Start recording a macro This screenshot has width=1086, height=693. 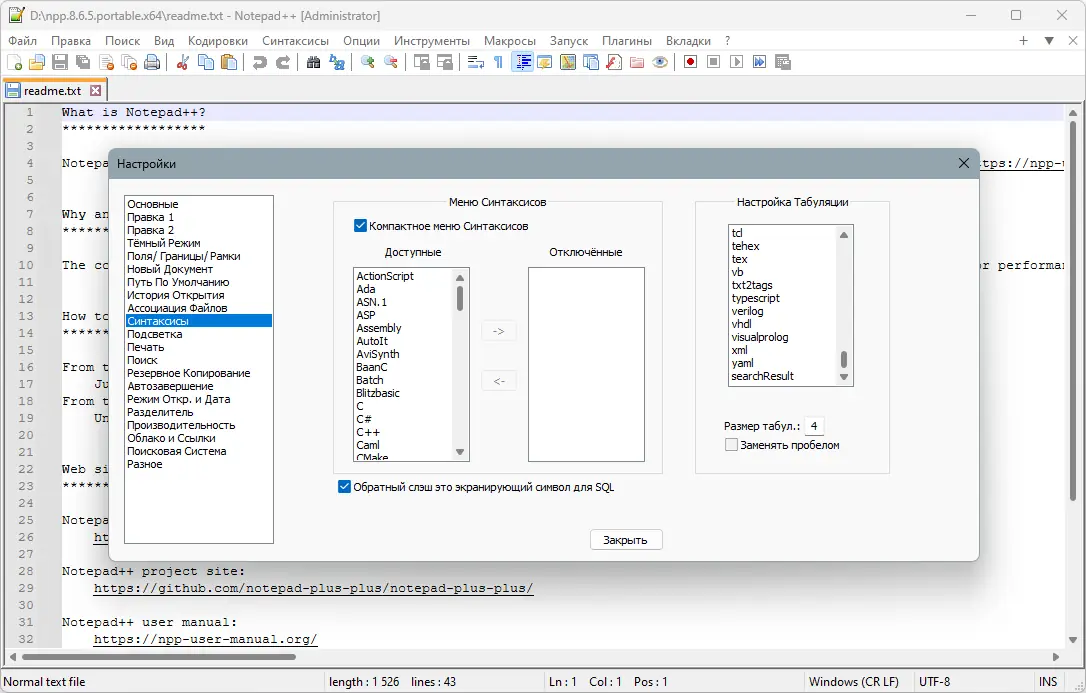pos(691,62)
